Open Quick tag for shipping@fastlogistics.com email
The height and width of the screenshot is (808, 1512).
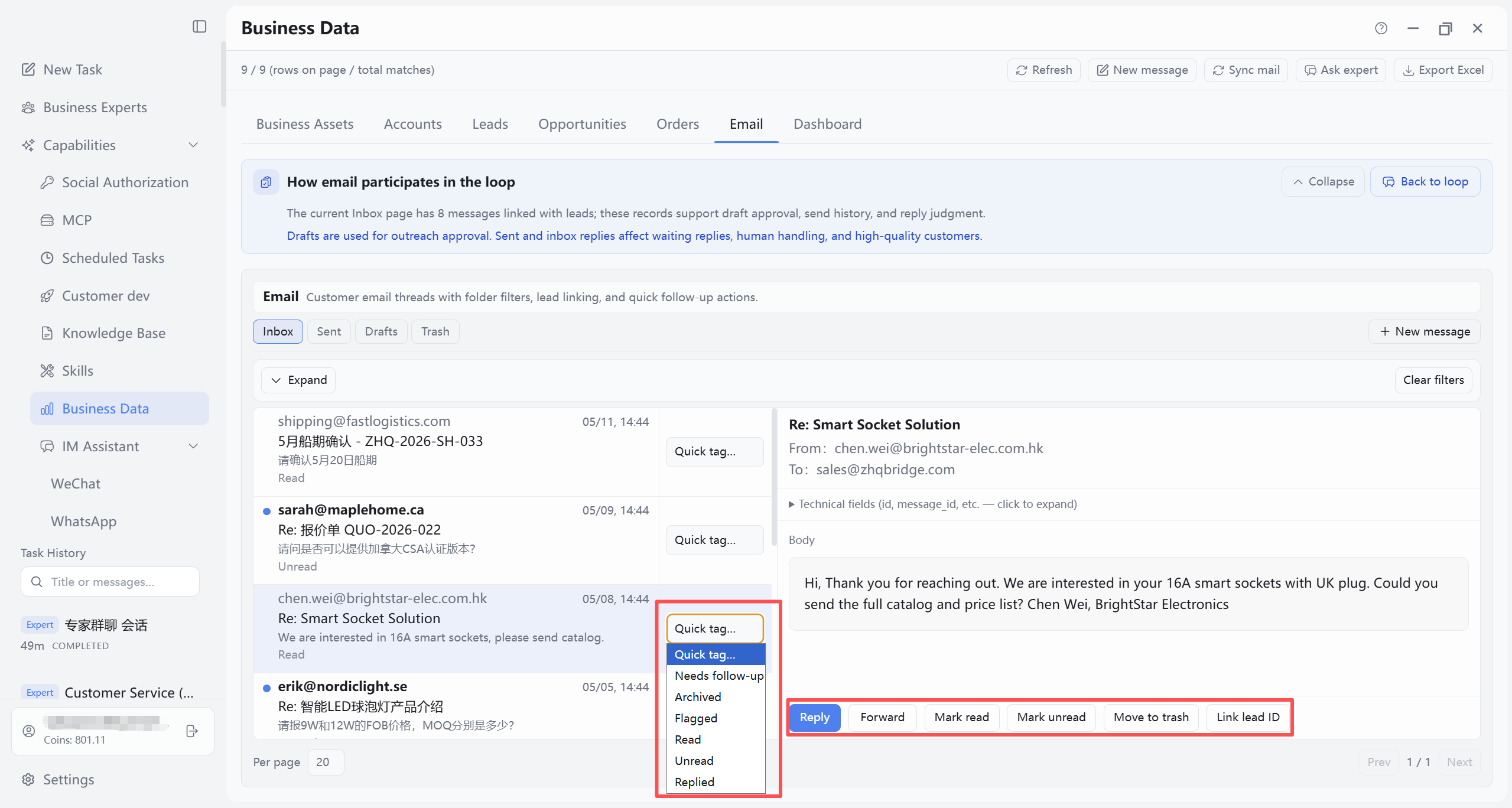pyautogui.click(x=715, y=452)
